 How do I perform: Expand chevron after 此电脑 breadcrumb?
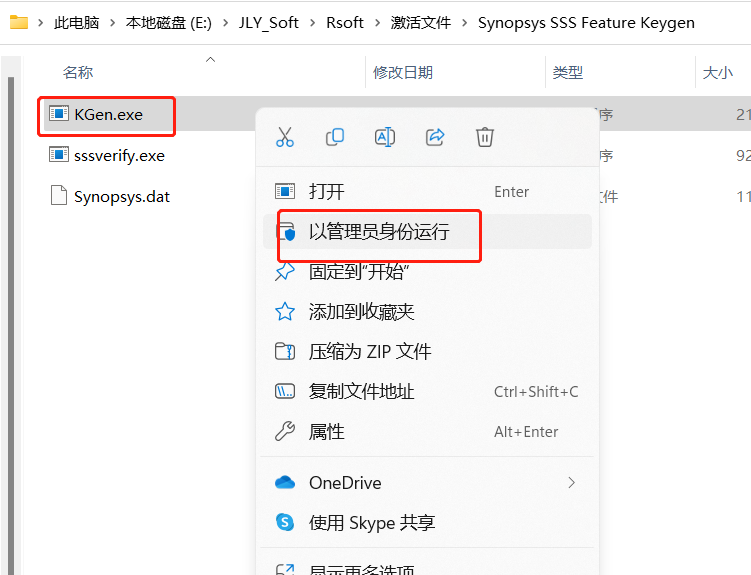(x=113, y=23)
